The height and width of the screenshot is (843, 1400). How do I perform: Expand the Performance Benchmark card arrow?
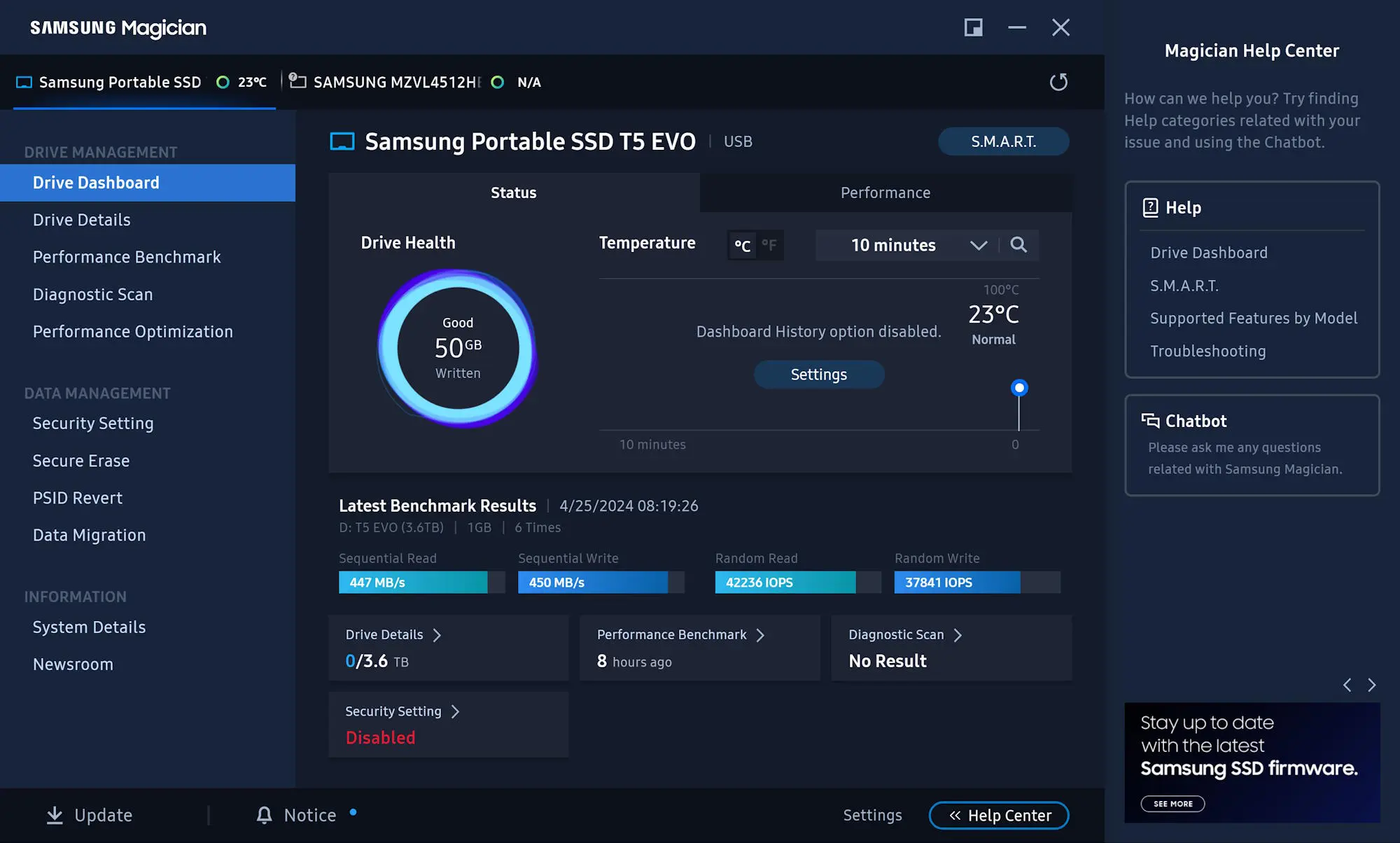pos(760,635)
